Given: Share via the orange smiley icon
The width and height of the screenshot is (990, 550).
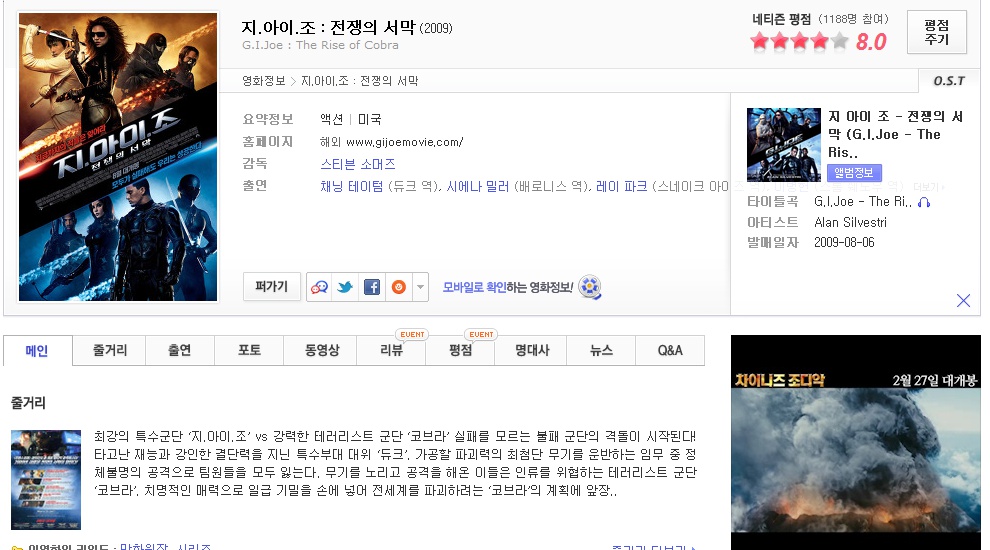Looking at the screenshot, I should click(x=398, y=287).
